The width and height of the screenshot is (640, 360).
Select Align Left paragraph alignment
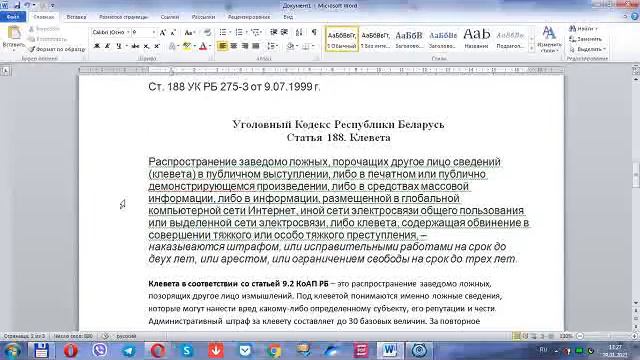coord(222,46)
